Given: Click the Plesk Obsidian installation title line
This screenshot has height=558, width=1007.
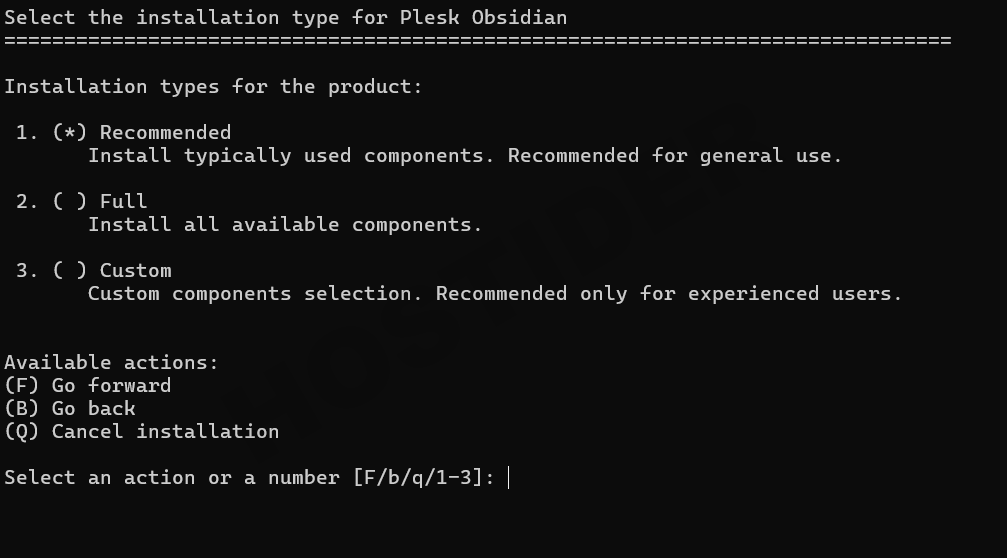Looking at the screenshot, I should pos(286,17).
